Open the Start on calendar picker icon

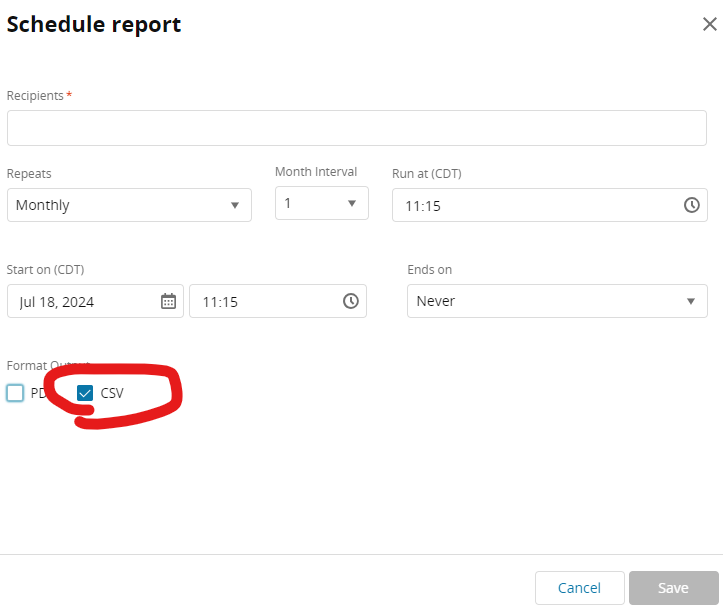tap(168, 301)
